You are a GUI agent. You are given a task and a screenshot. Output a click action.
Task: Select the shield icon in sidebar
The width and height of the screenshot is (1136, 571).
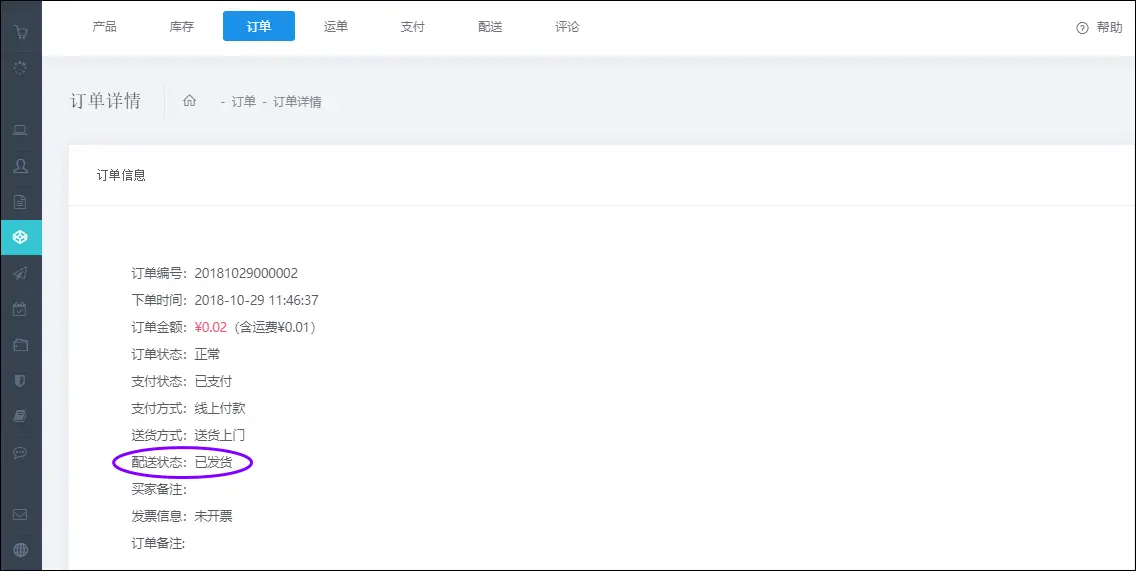tap(20, 381)
